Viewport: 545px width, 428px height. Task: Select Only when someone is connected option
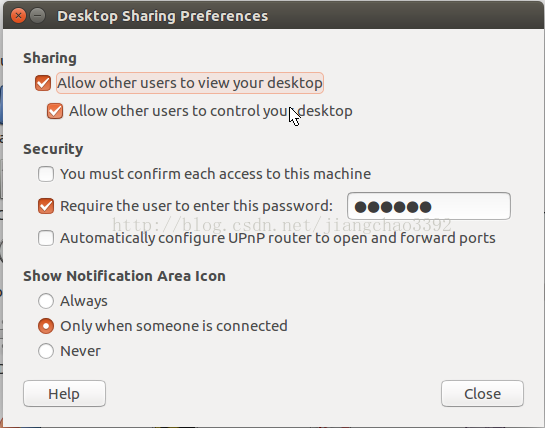pyautogui.click(x=46, y=326)
